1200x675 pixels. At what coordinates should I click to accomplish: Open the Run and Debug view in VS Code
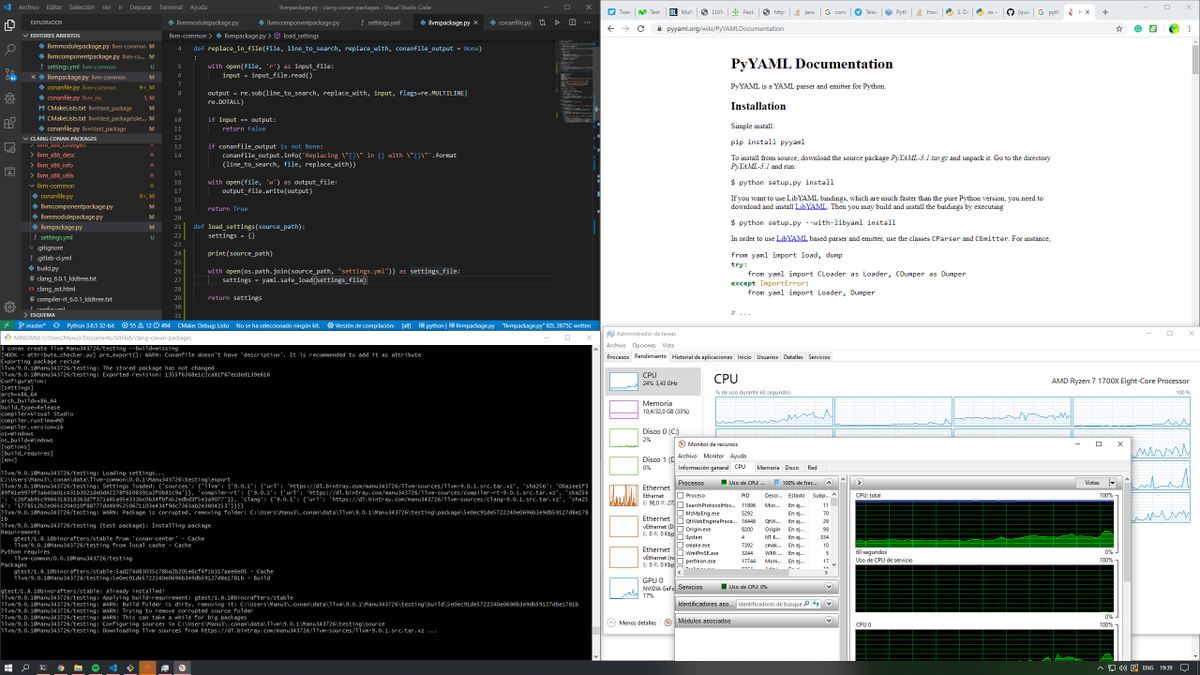coord(10,98)
